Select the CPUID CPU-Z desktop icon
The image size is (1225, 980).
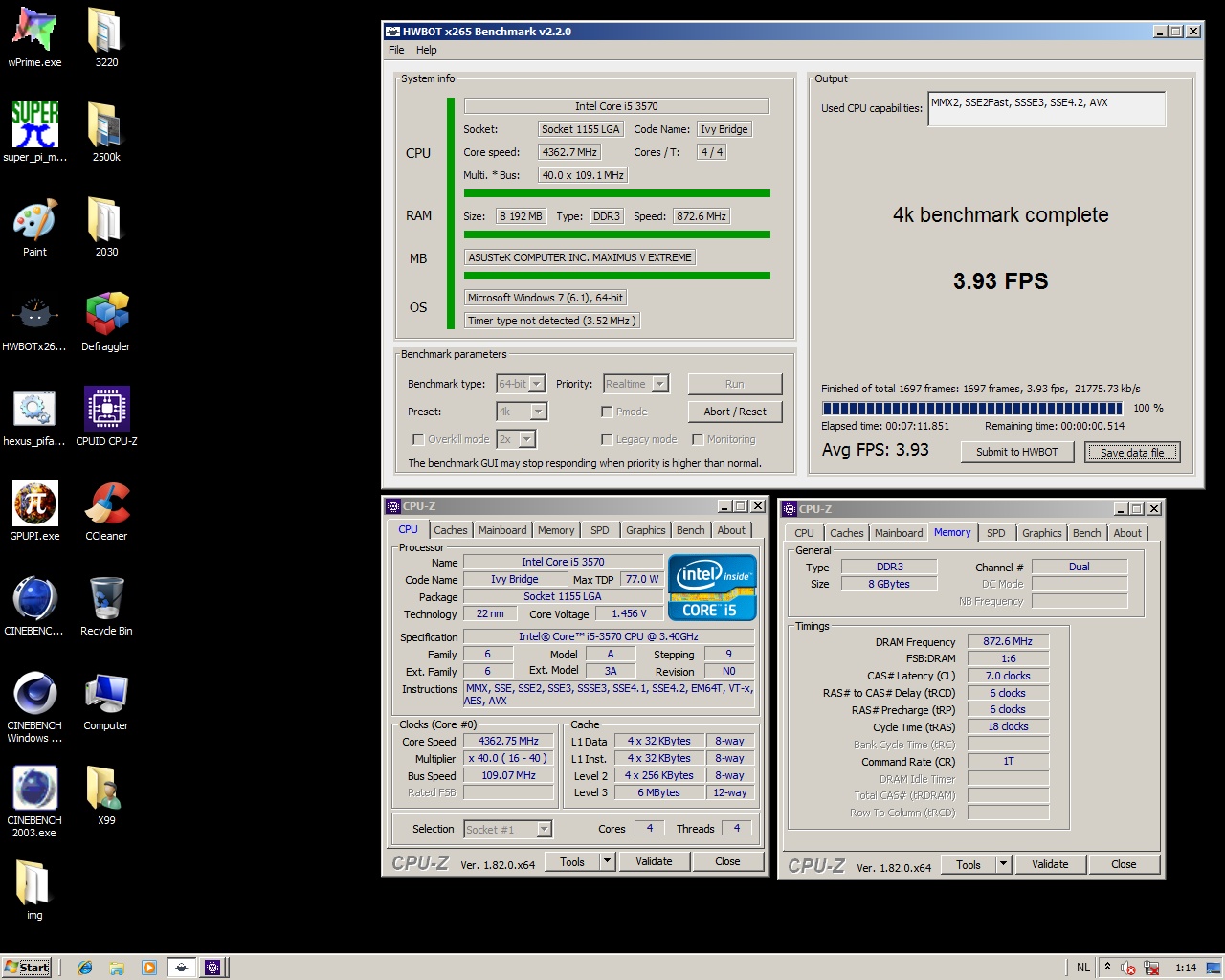[x=106, y=417]
